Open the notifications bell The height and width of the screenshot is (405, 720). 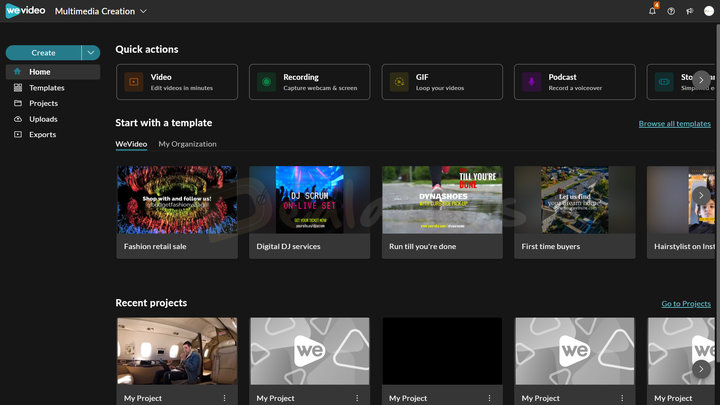point(652,11)
